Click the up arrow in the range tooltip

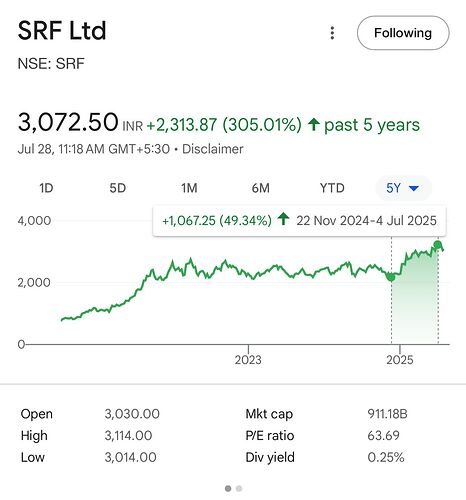283,219
